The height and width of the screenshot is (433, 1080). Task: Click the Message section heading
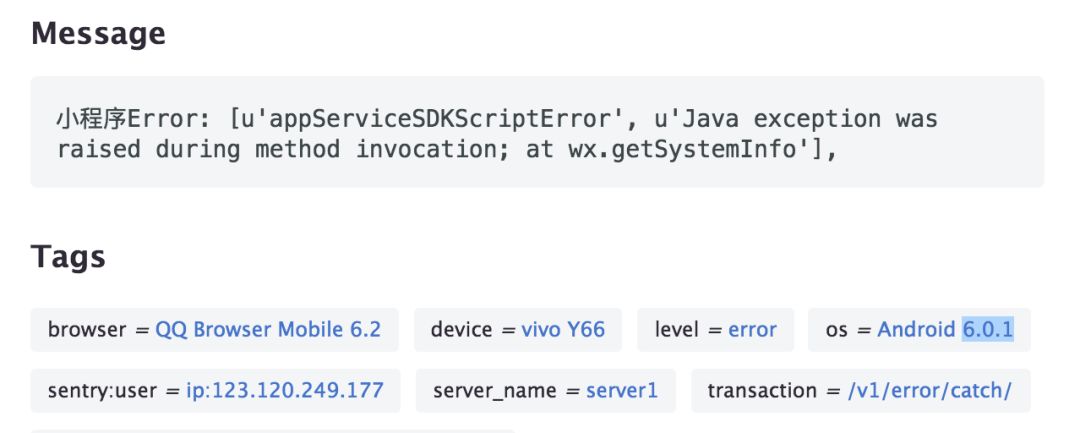[98, 34]
